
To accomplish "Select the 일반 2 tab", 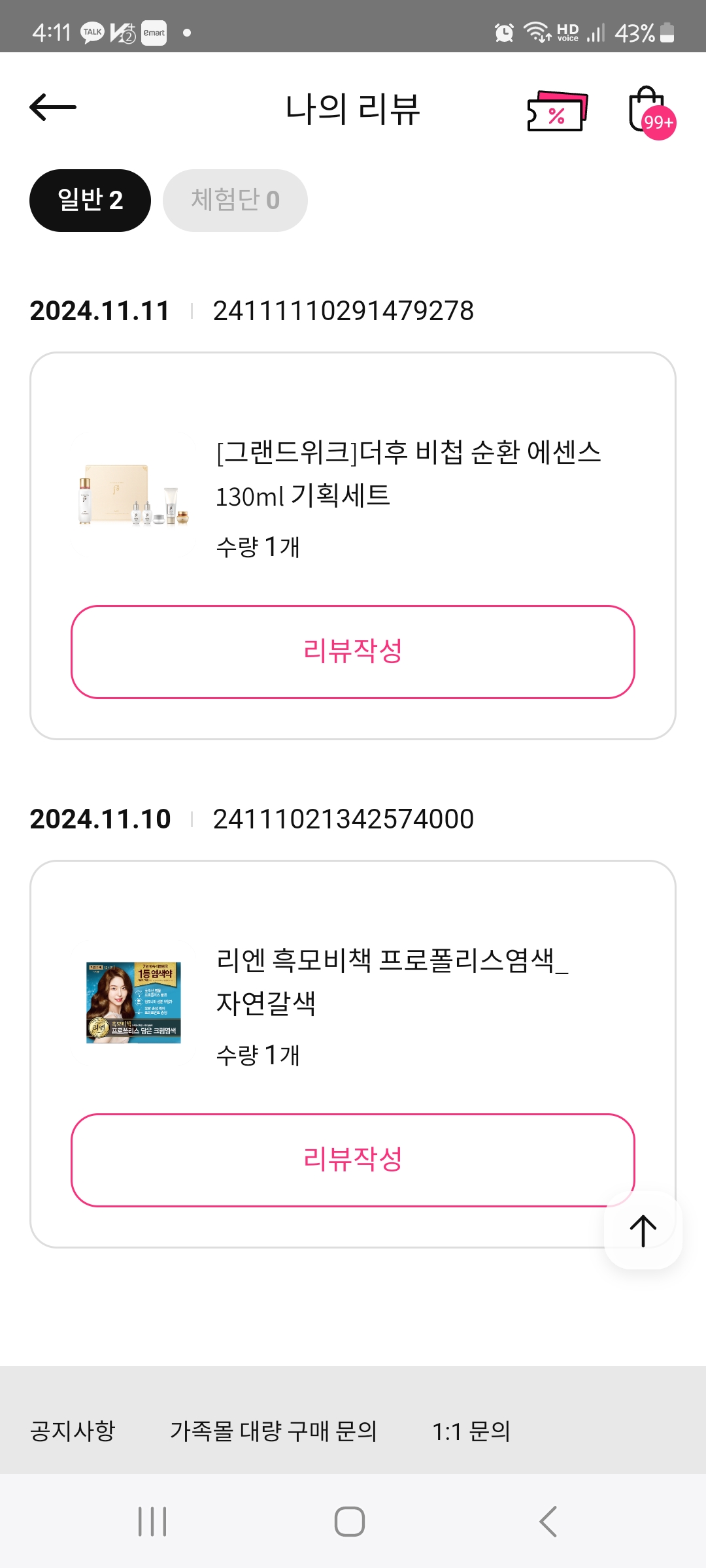I will tap(90, 201).
